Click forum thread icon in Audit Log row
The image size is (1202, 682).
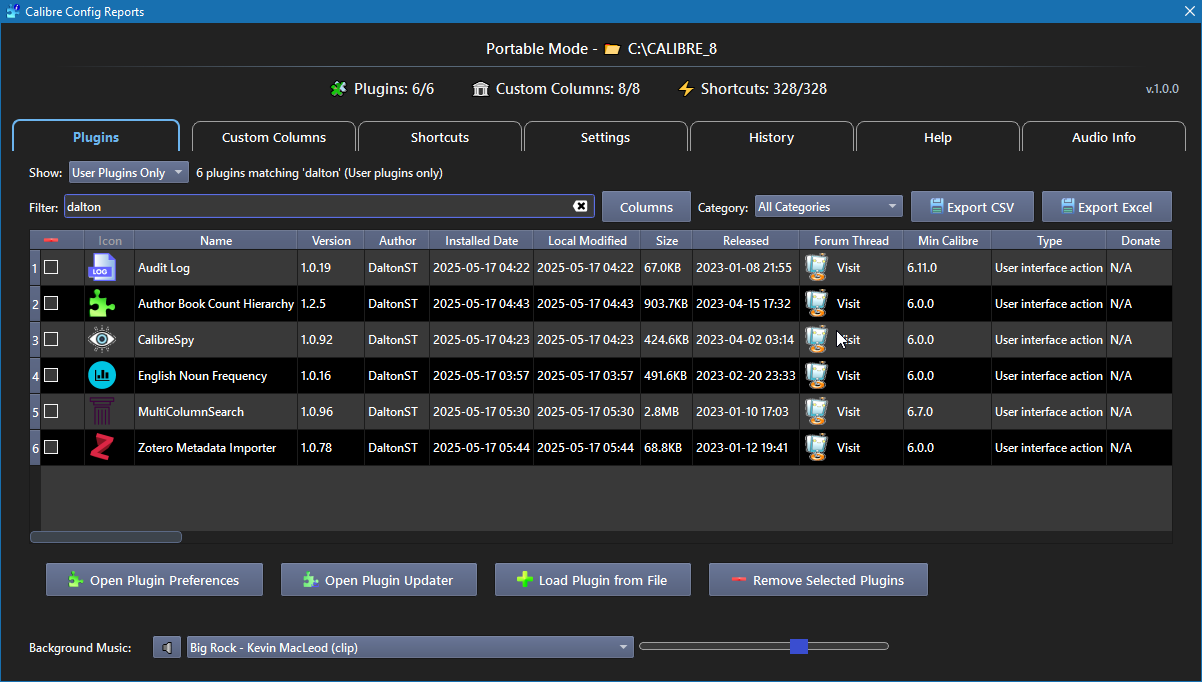(817, 267)
